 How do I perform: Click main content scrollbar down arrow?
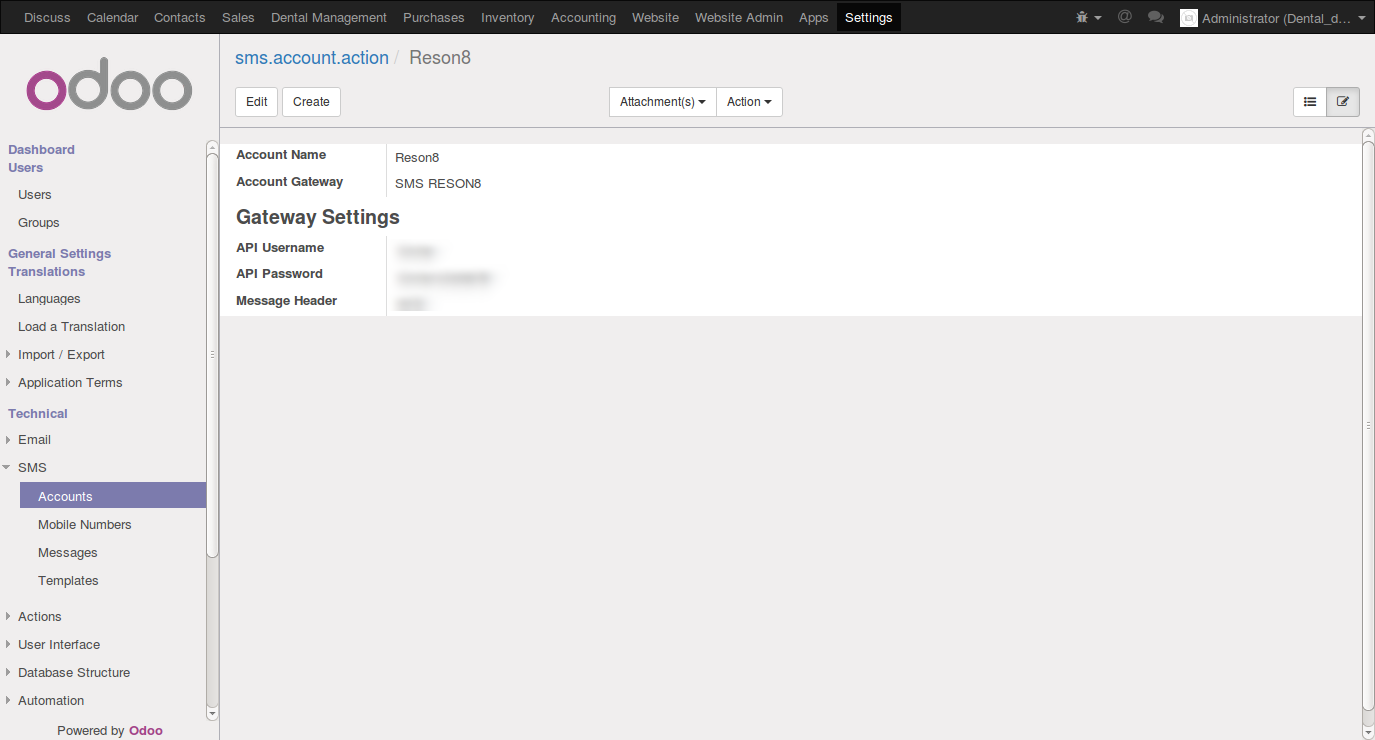[x=1368, y=733]
